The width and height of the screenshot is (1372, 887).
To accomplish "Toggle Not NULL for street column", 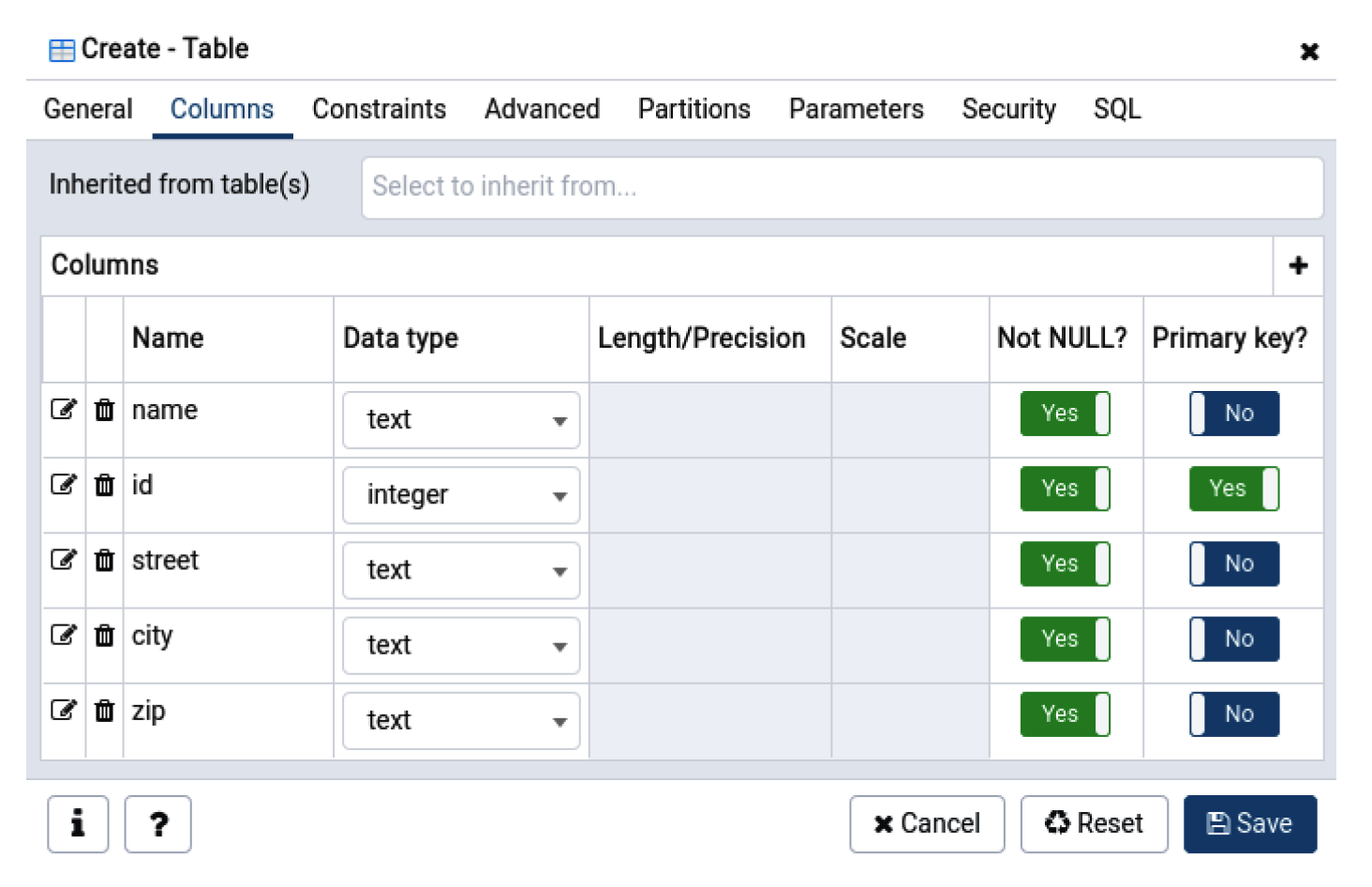I will pos(1065,564).
